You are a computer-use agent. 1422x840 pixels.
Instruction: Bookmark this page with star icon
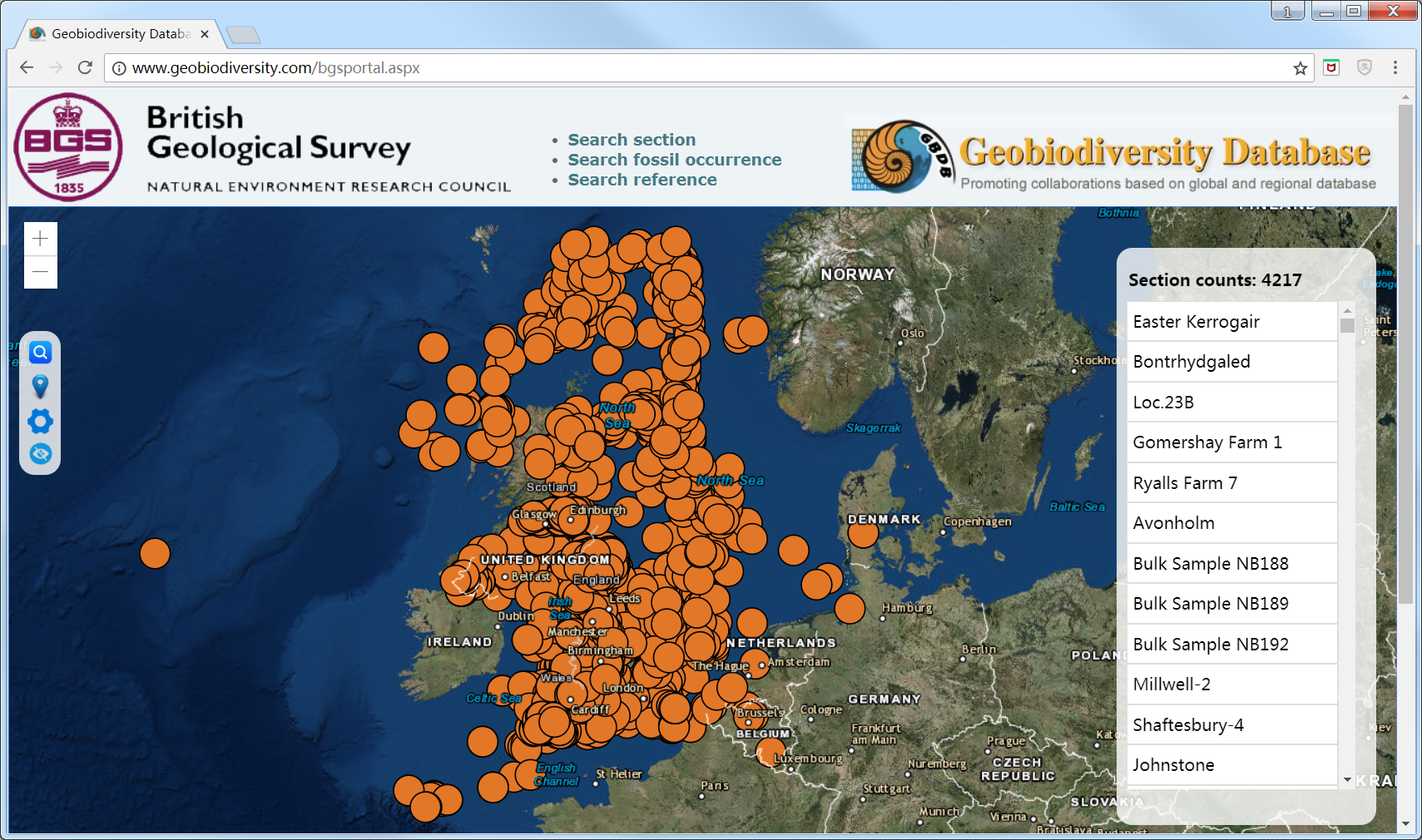[1300, 68]
